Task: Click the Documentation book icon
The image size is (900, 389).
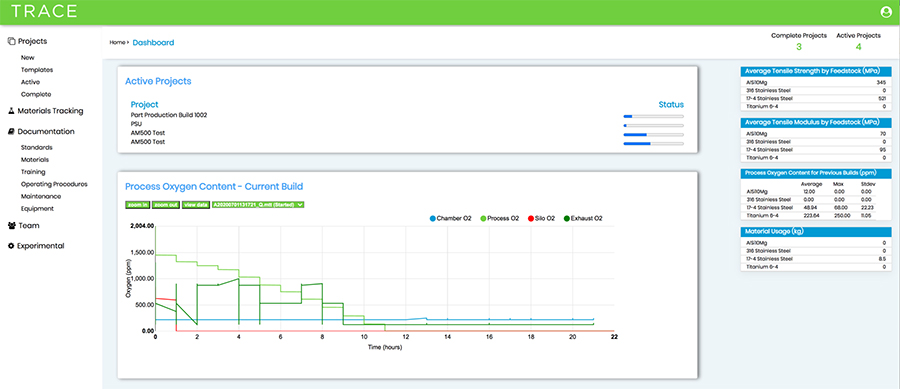Action: (x=11, y=131)
